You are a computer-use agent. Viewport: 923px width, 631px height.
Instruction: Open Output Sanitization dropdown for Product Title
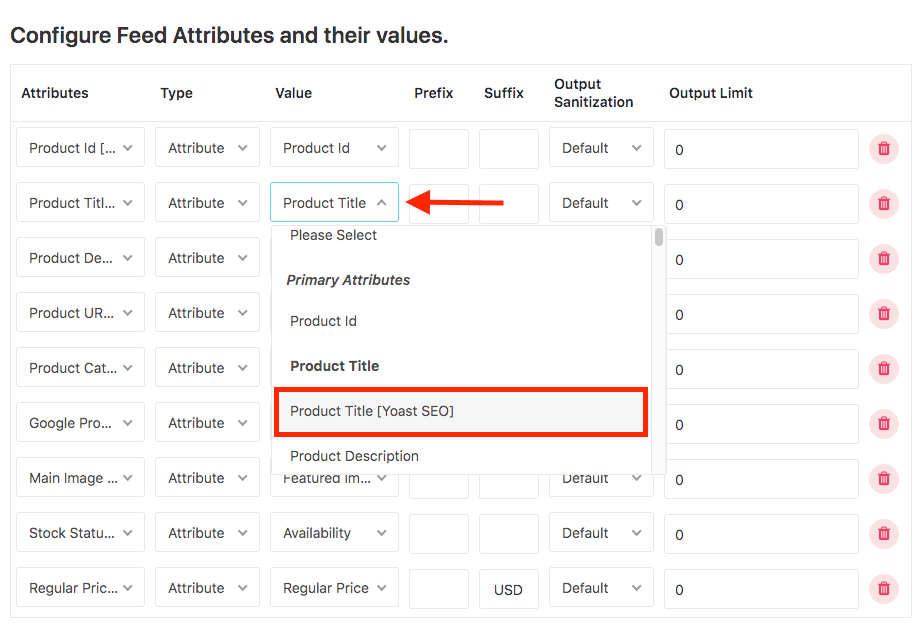(x=601, y=202)
